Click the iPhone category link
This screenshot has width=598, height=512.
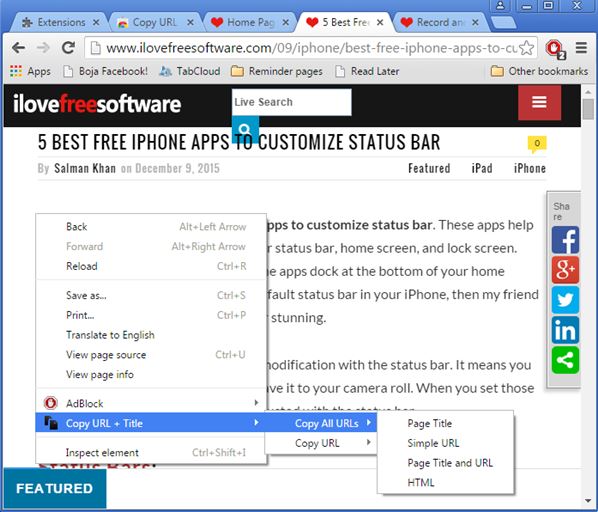pos(530,168)
